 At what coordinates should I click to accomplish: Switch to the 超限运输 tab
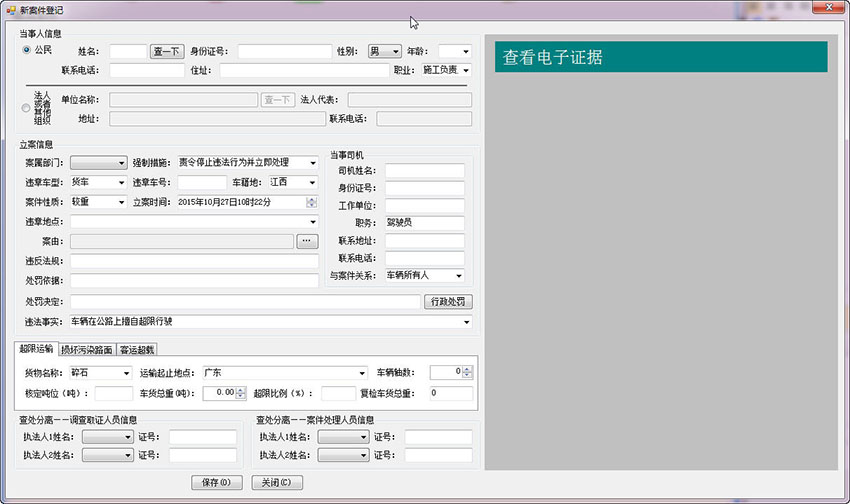click(x=36, y=348)
